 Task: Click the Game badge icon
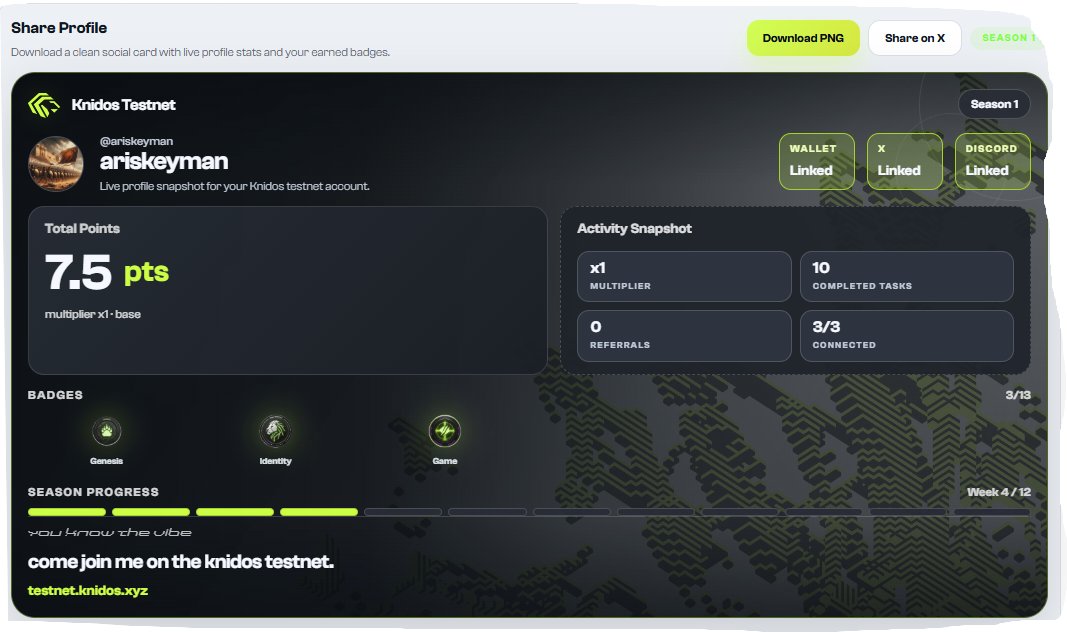(x=445, y=431)
